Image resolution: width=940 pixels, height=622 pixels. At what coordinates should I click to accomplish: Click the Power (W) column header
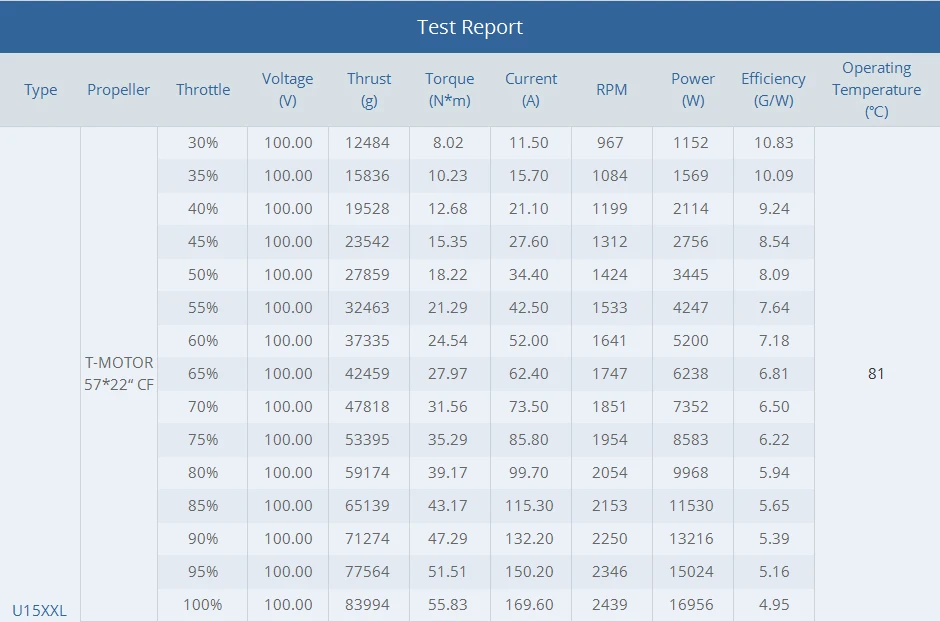point(693,90)
